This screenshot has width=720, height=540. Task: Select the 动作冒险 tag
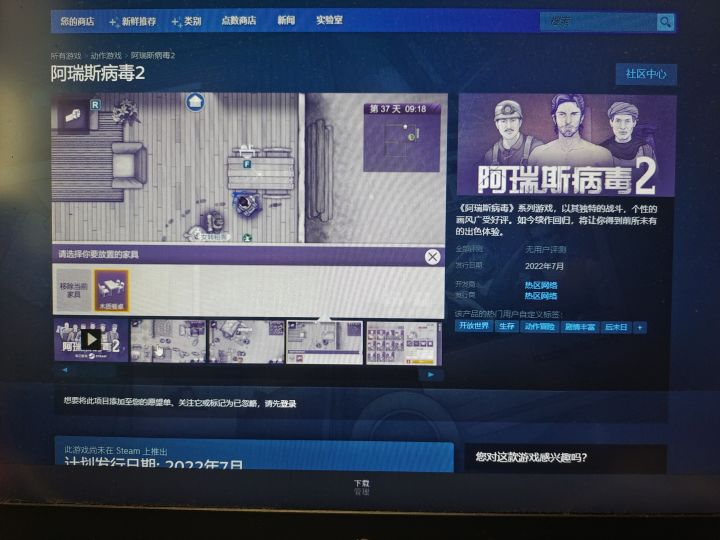(x=540, y=326)
